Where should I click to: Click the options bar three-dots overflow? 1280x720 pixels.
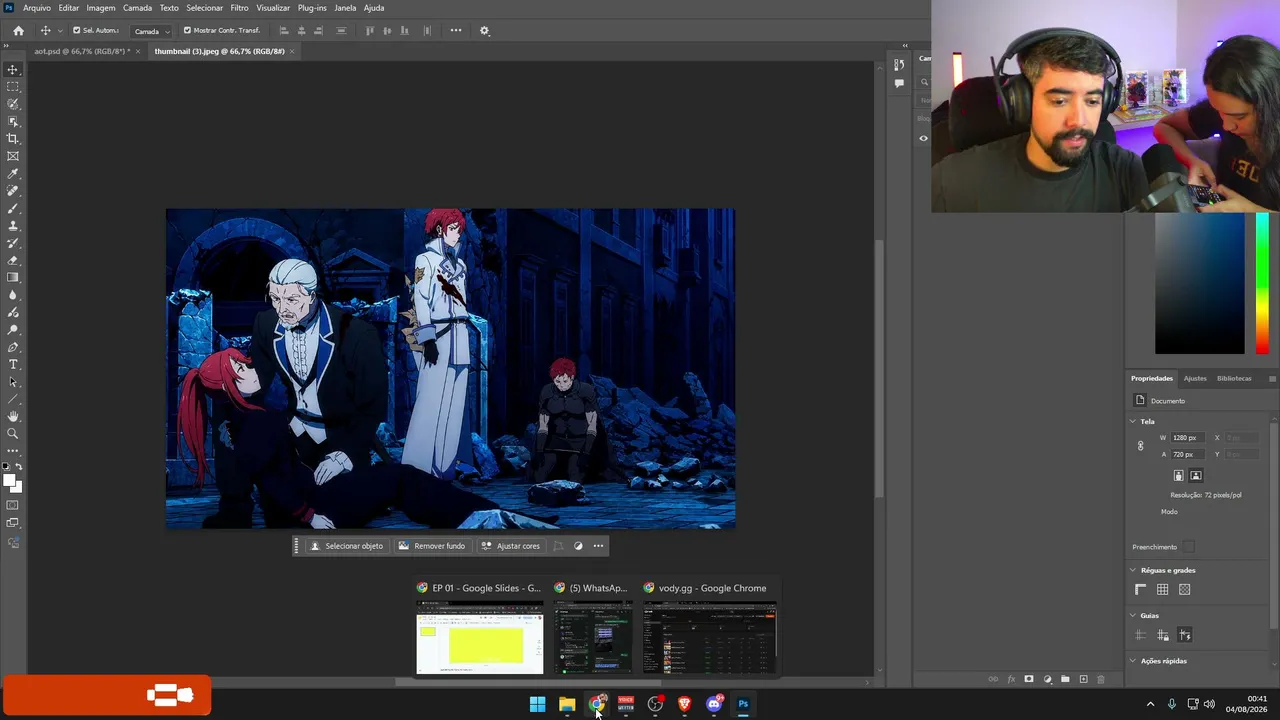(x=456, y=30)
